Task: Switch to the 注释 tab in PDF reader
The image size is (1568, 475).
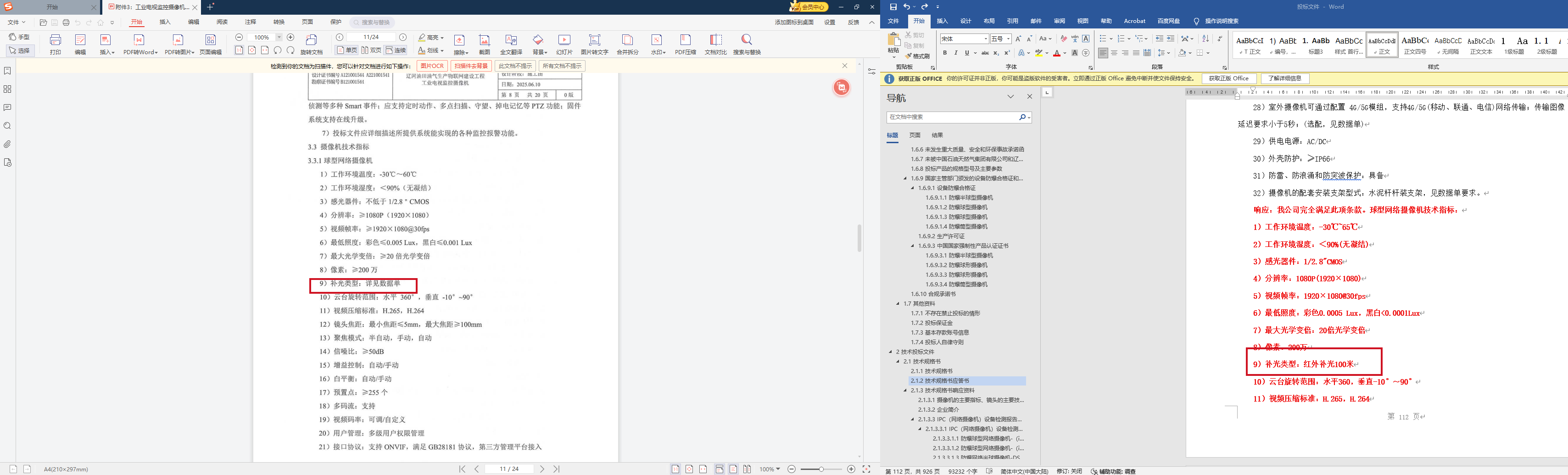Action: (250, 22)
